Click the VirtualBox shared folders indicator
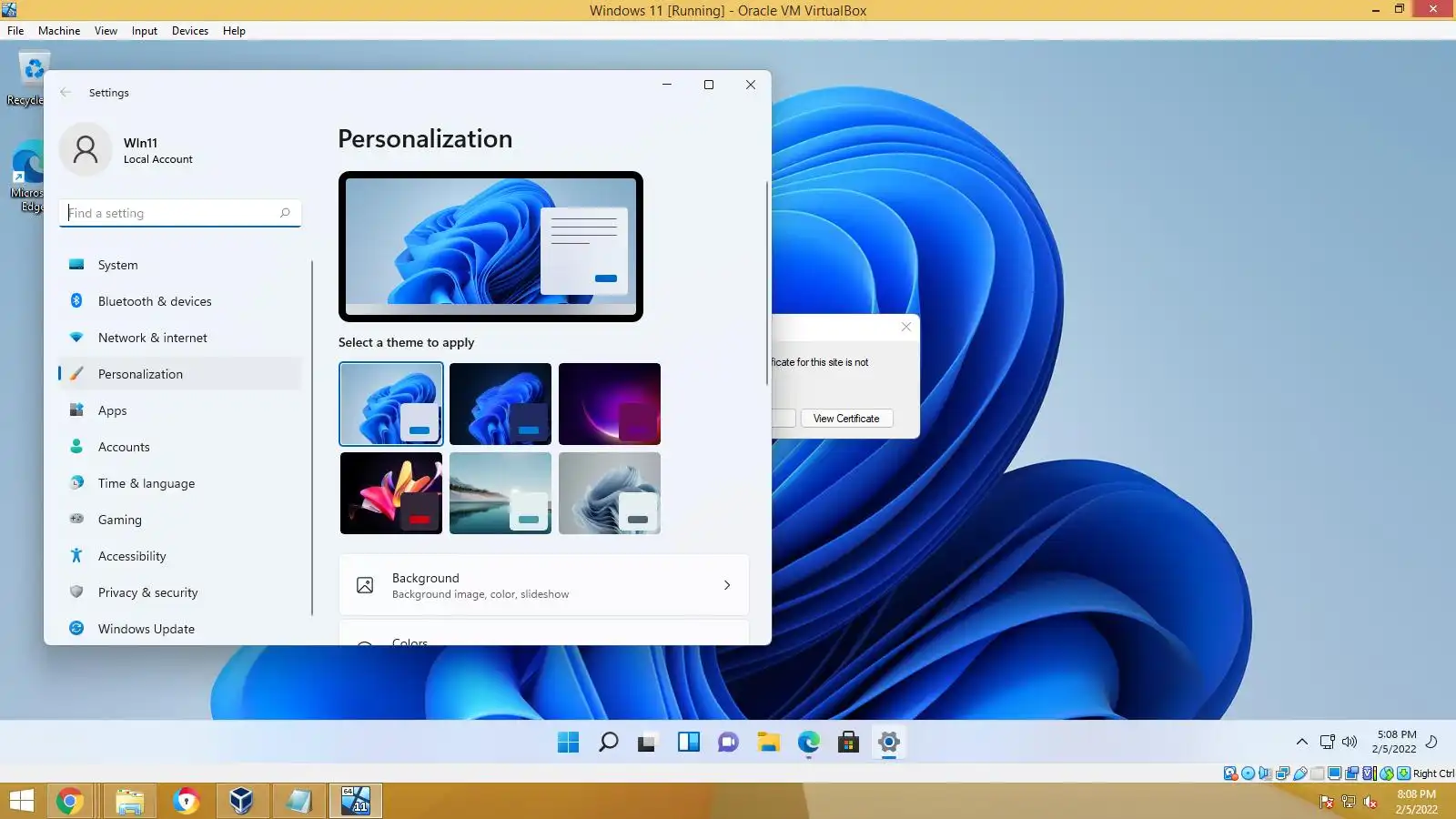Image resolution: width=1456 pixels, height=819 pixels. [1317, 773]
